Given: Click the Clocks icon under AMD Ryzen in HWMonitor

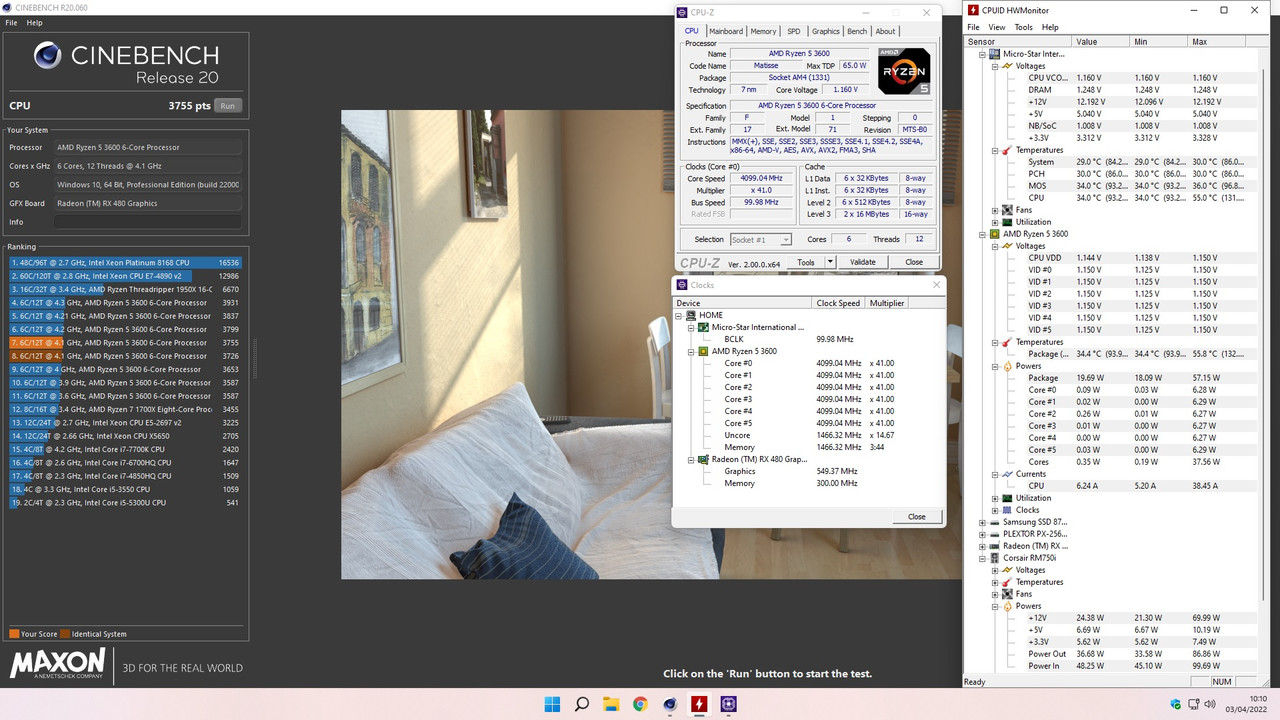Looking at the screenshot, I should coord(1007,510).
